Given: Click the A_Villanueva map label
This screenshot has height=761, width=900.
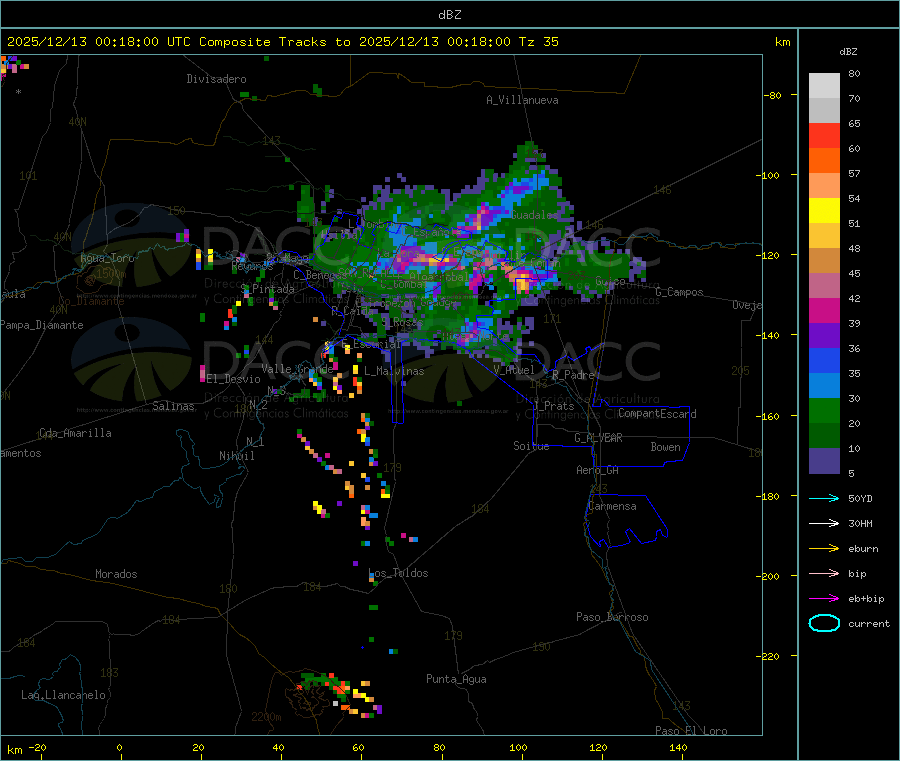Looking at the screenshot, I should click(x=522, y=100).
